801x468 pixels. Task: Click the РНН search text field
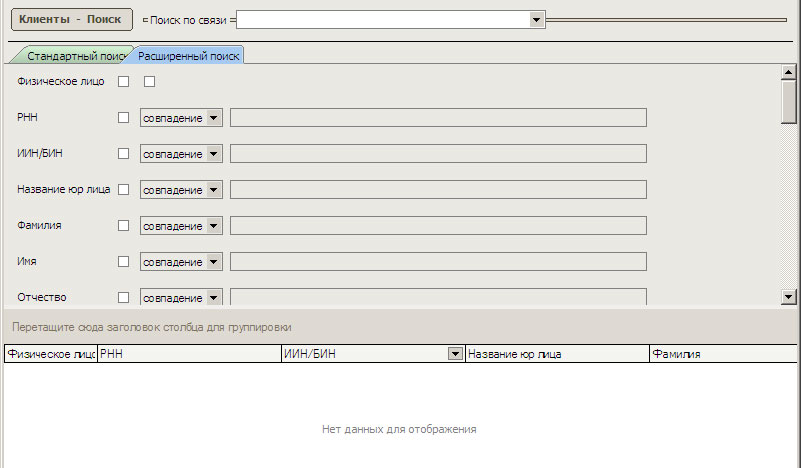[438, 118]
